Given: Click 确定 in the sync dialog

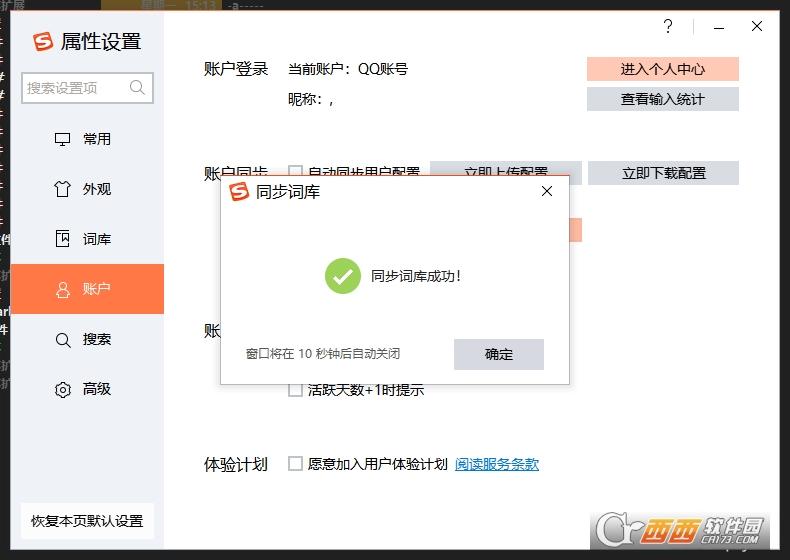Looking at the screenshot, I should tap(499, 354).
